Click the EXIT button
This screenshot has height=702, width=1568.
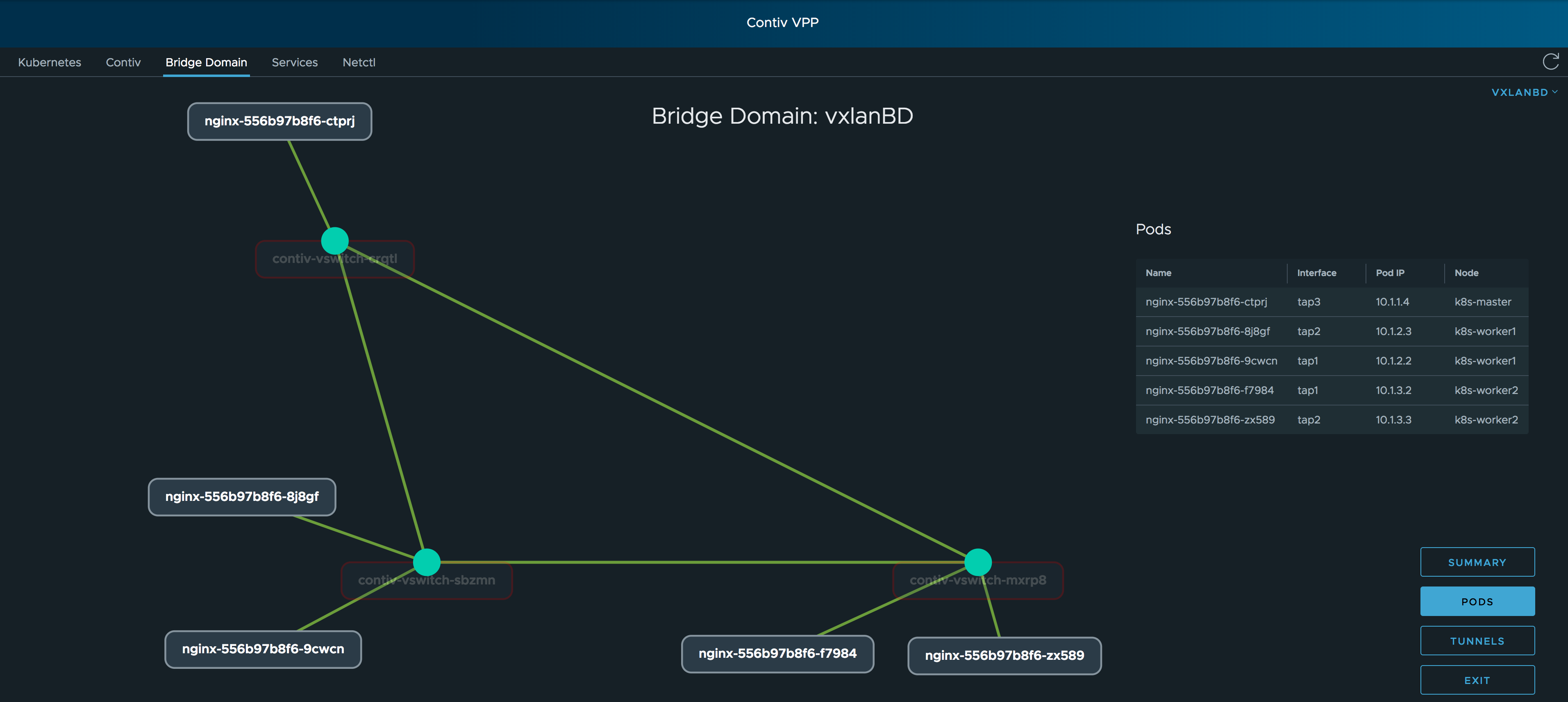point(1477,680)
